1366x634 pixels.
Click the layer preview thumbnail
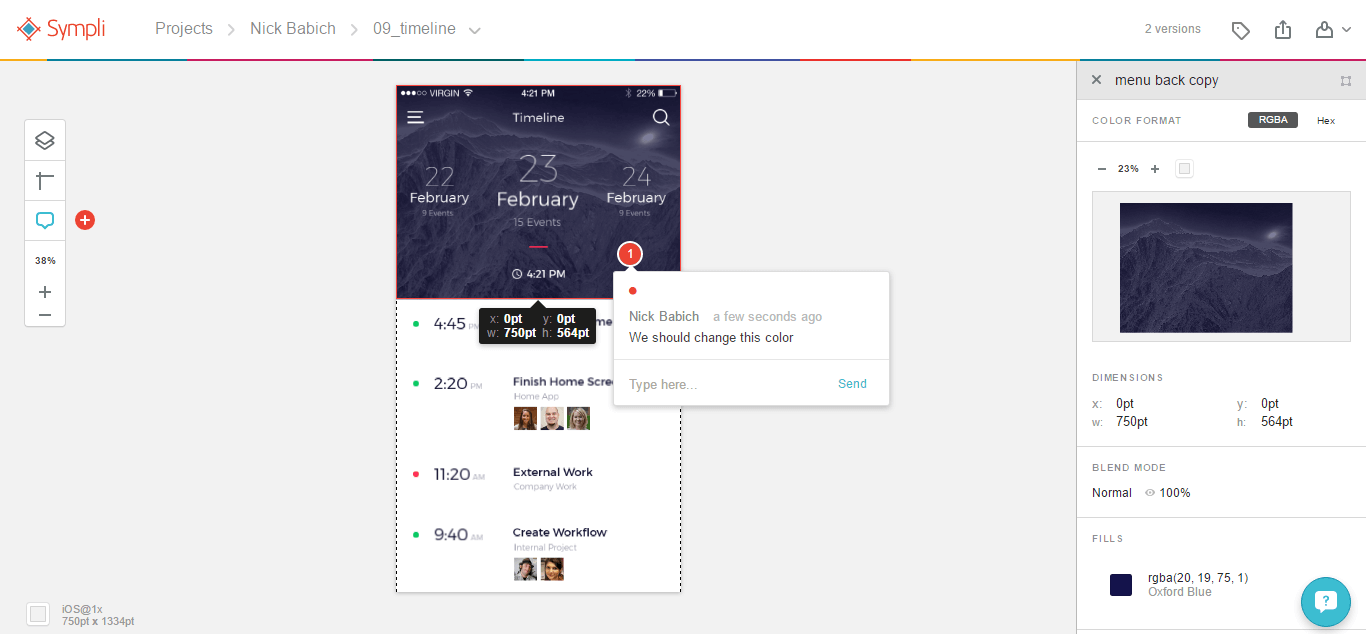point(1206,268)
